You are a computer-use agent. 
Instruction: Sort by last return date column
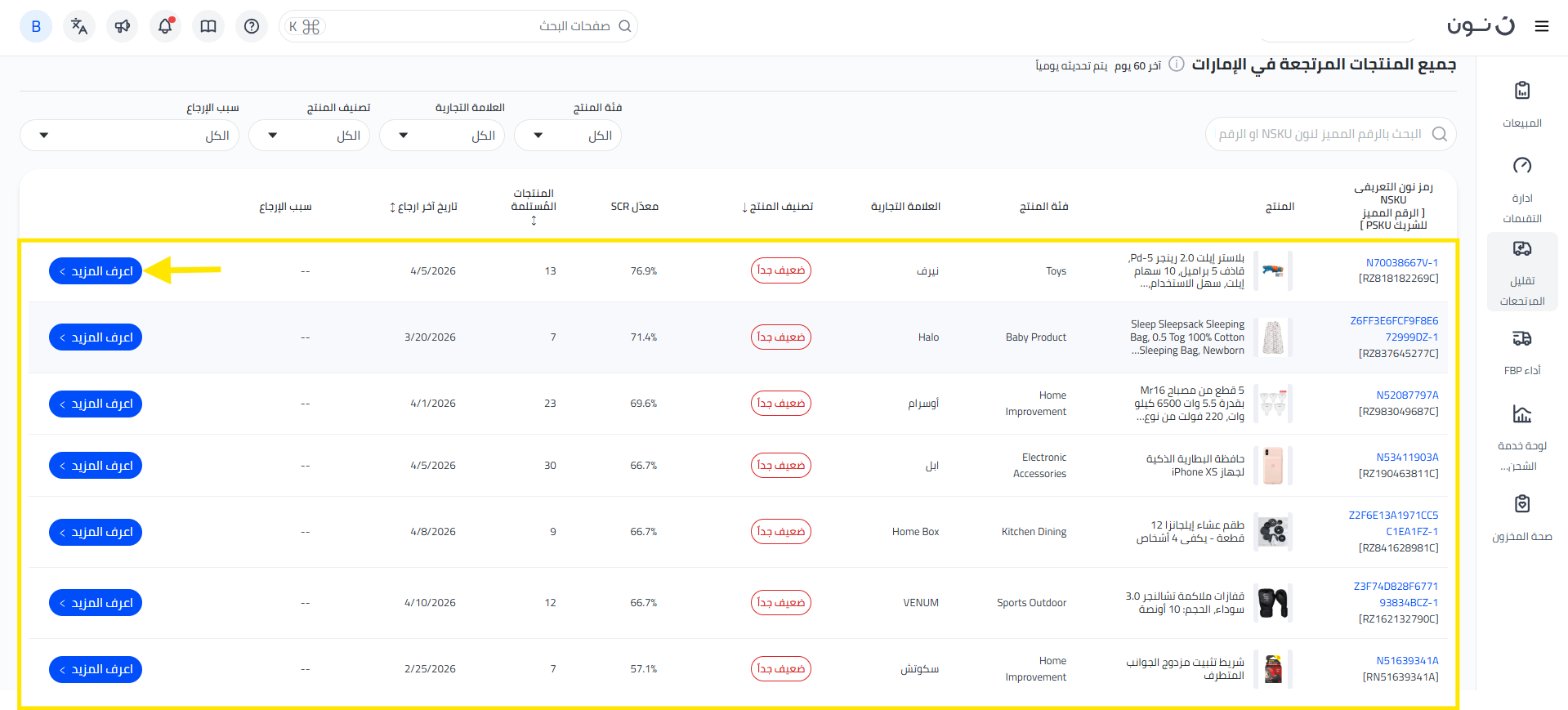pos(423,207)
